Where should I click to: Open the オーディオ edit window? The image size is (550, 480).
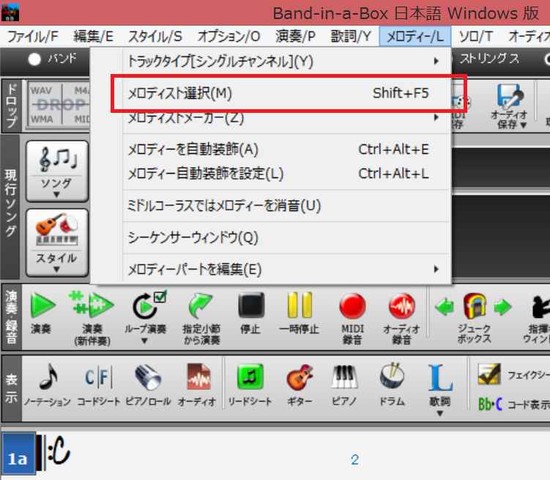197,385
